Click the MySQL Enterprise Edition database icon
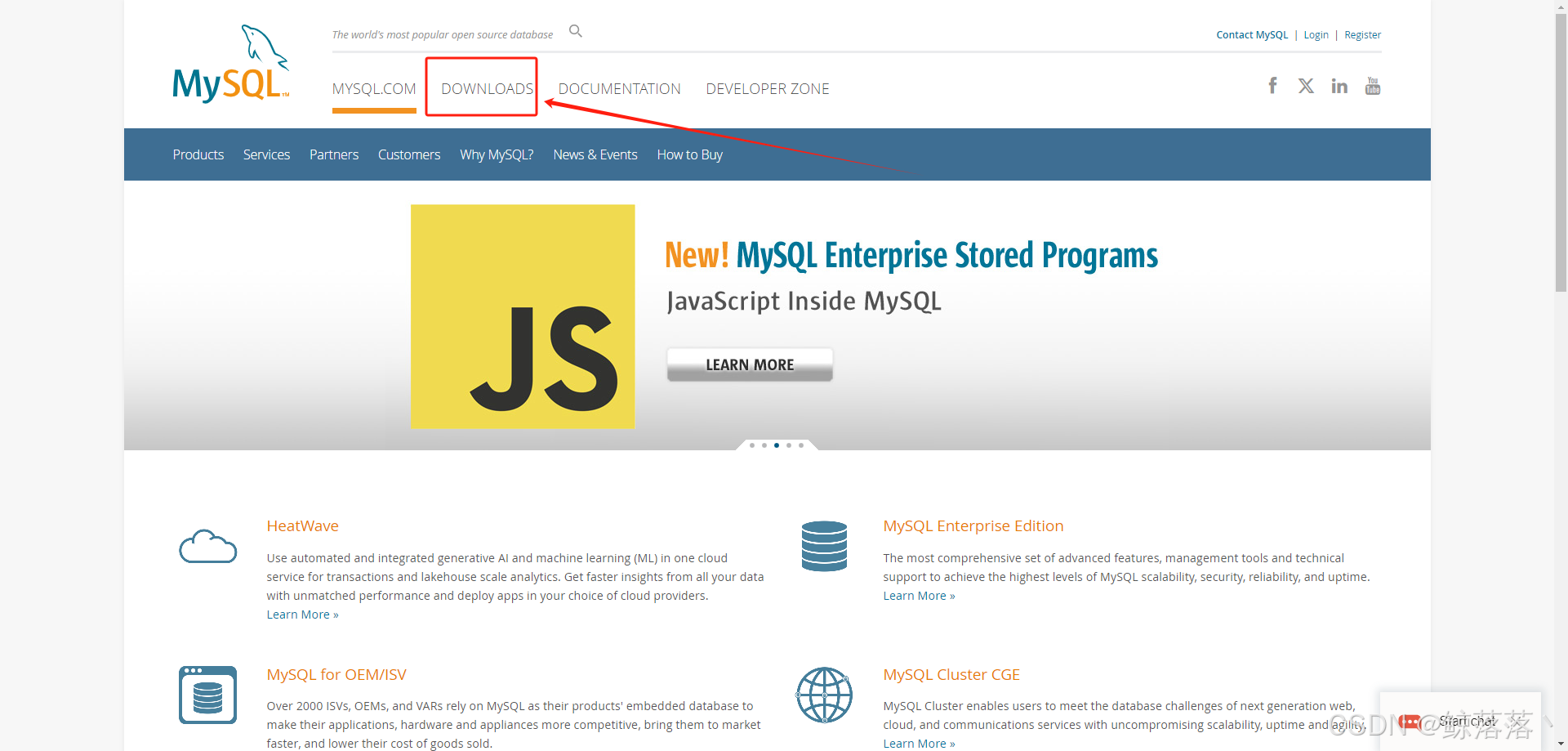Screen dimensions: 1568x751 [824, 546]
